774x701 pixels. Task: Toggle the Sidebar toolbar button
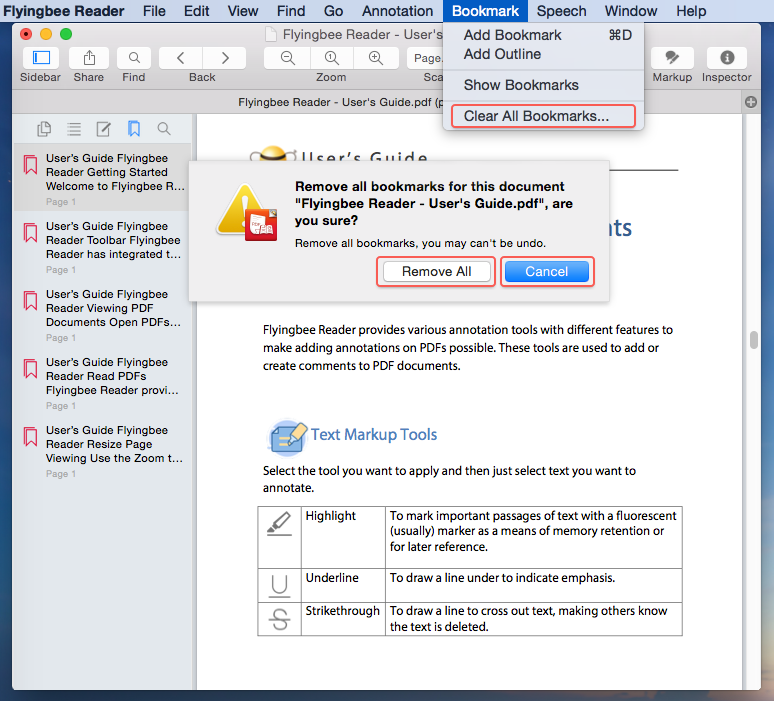(x=41, y=58)
